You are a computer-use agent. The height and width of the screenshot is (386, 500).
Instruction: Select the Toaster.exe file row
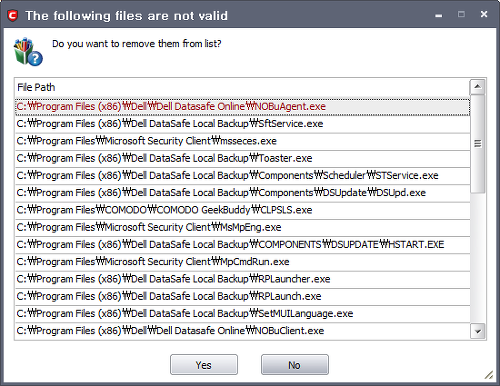click(x=242, y=158)
